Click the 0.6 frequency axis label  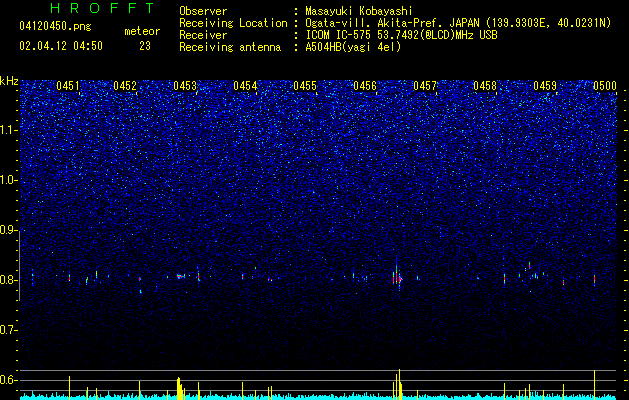click(8, 380)
